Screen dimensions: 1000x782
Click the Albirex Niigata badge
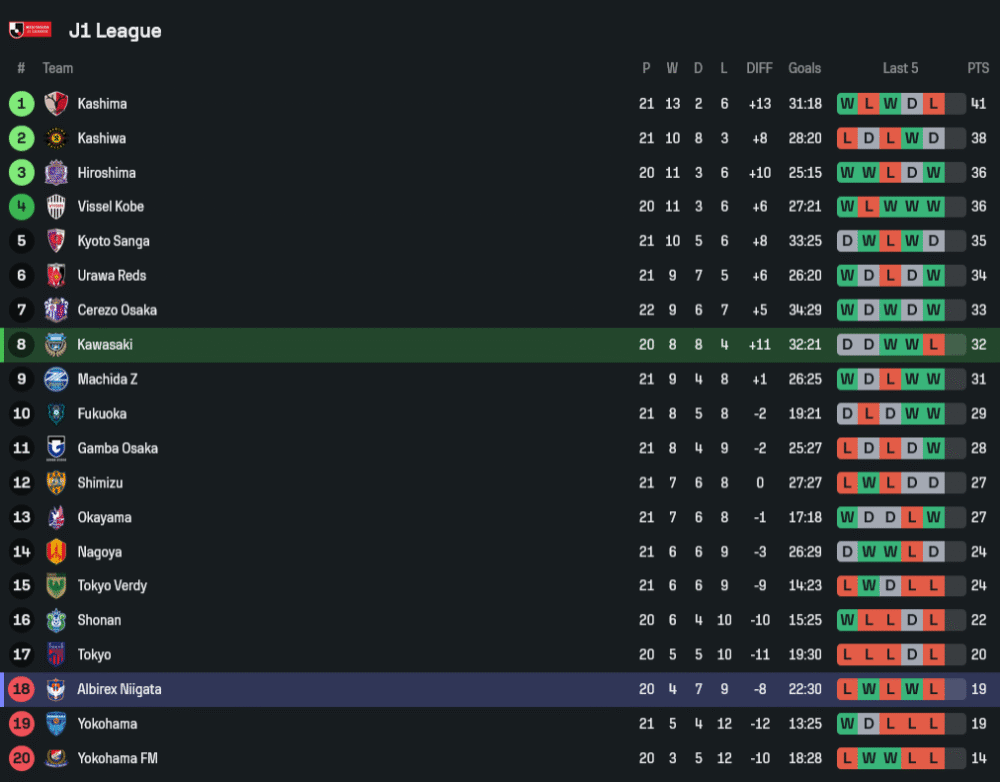[56, 690]
